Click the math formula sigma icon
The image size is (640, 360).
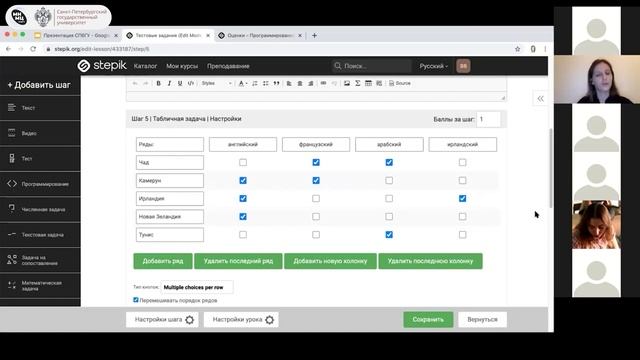coord(358,83)
